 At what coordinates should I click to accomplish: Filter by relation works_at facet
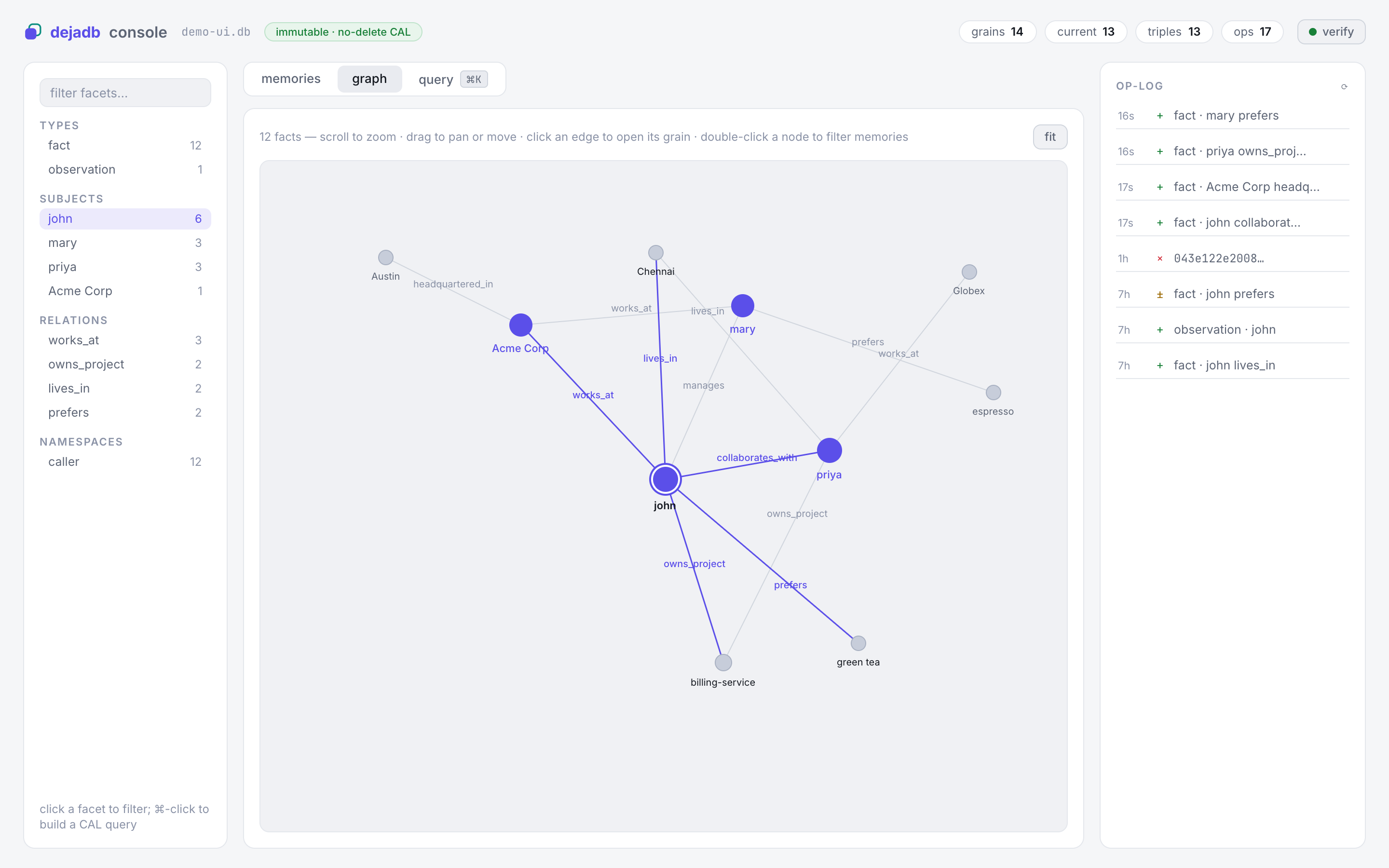125,340
